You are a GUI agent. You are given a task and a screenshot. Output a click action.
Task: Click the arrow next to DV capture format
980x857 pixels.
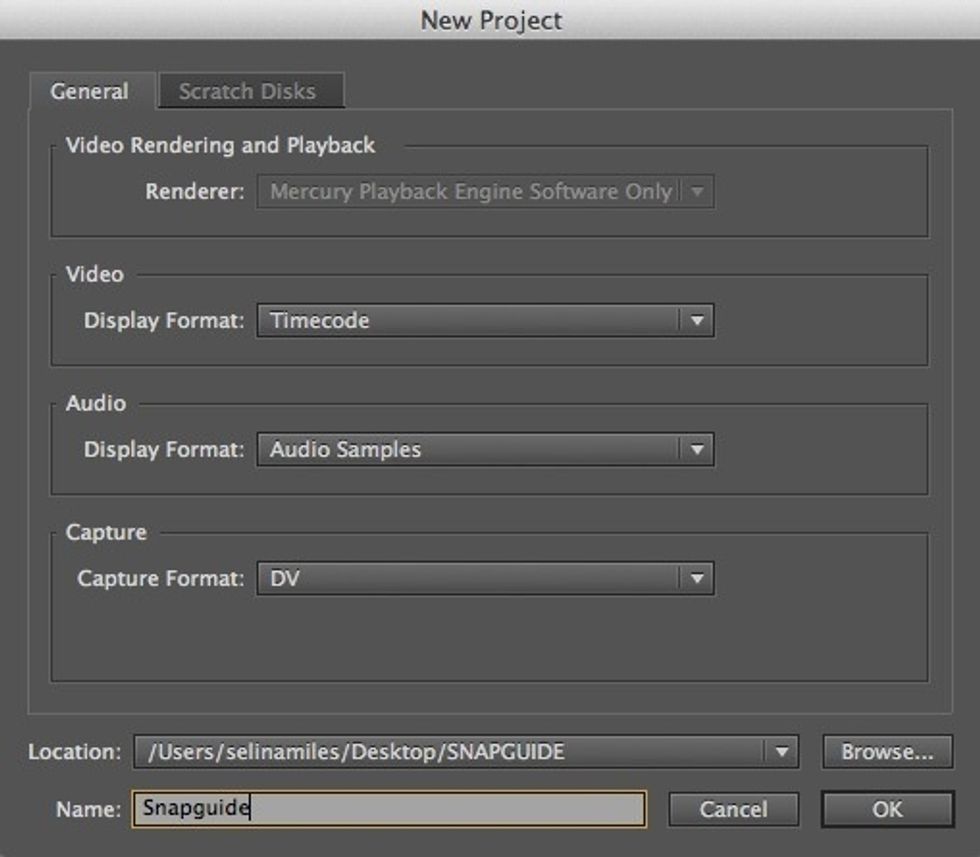click(x=697, y=579)
